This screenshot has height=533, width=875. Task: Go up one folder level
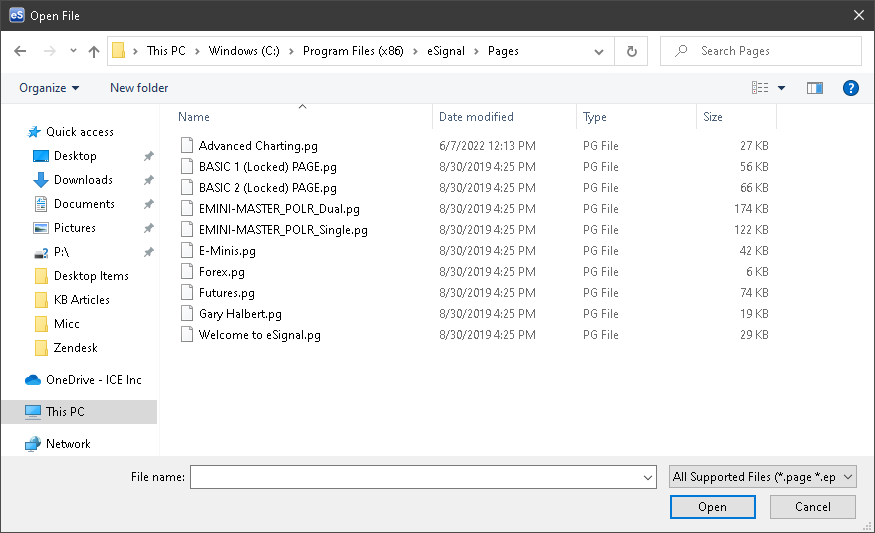pyautogui.click(x=94, y=51)
